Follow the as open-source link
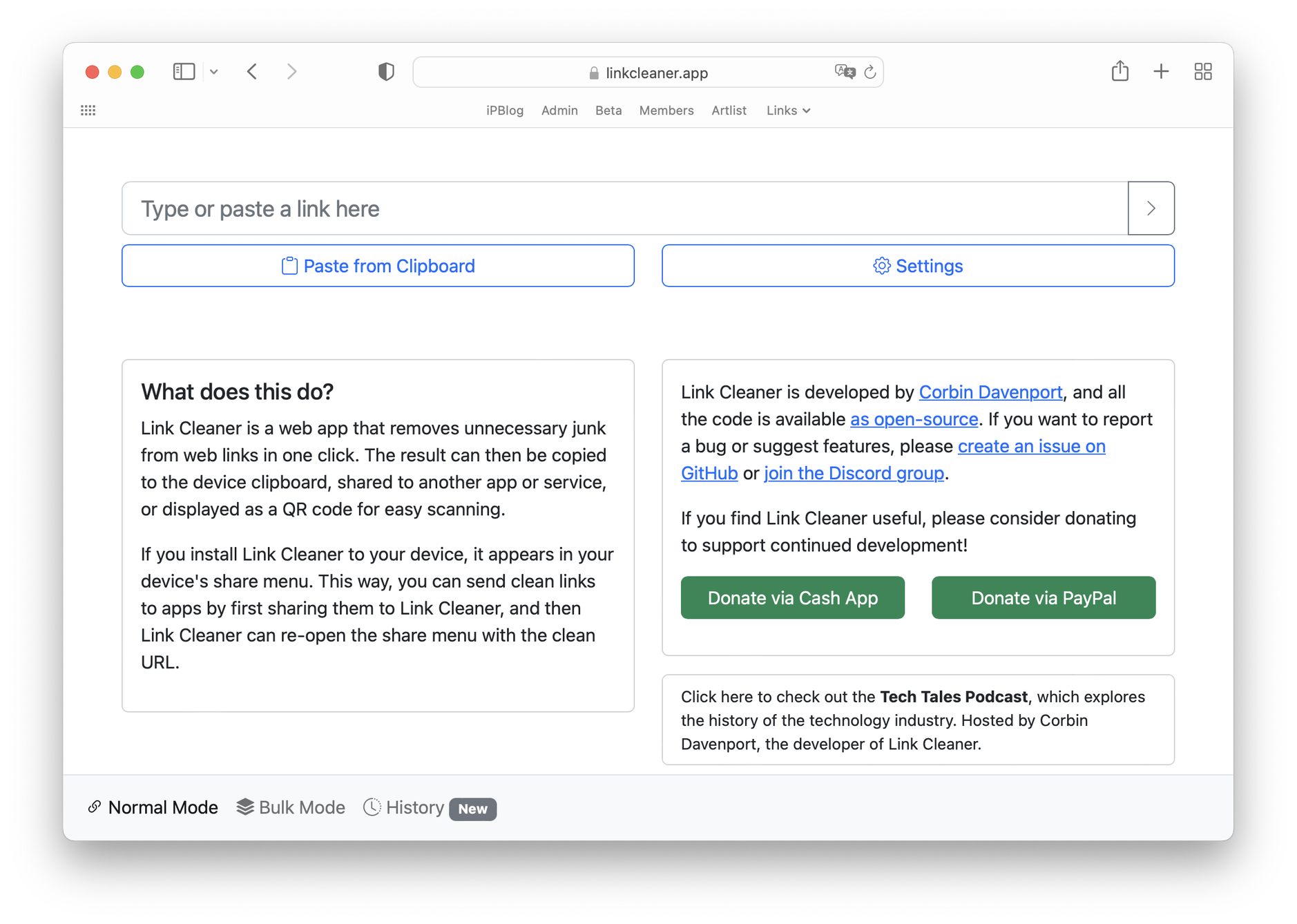This screenshot has width=1297, height=924. coord(914,419)
